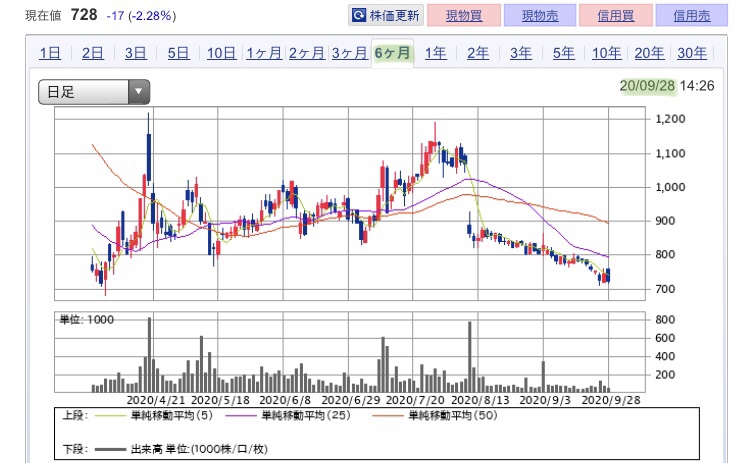Viewport: 735px width, 463px height.
Task: Click the 単位: 1000 volume unit label
Action: [x=87, y=320]
